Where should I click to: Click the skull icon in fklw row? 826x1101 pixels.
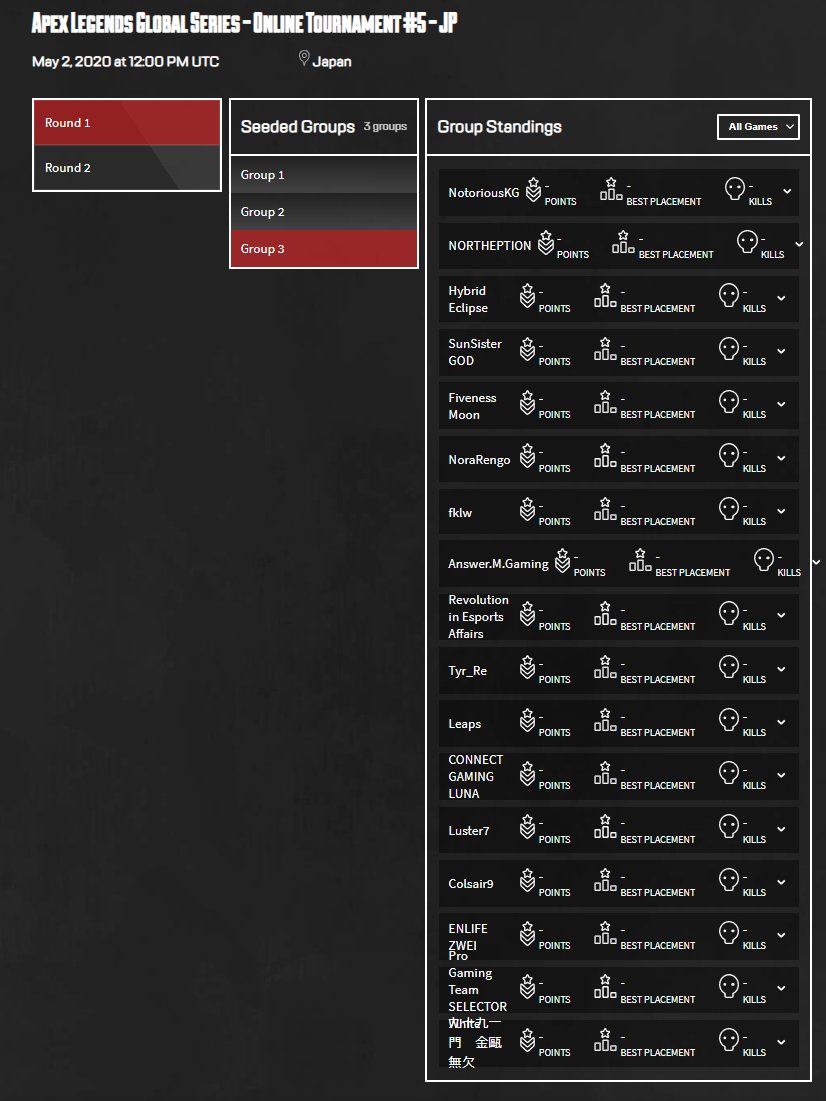(729, 509)
